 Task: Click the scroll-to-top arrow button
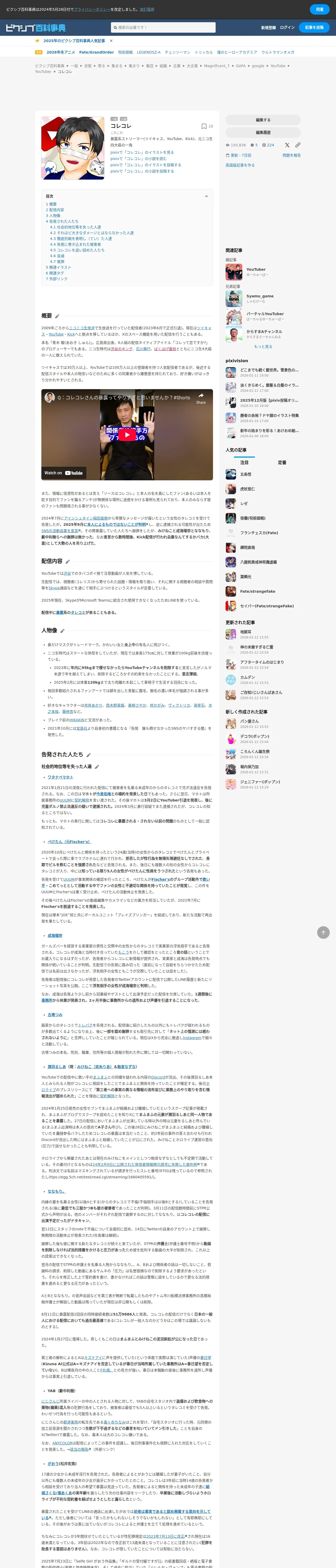click(323, 932)
